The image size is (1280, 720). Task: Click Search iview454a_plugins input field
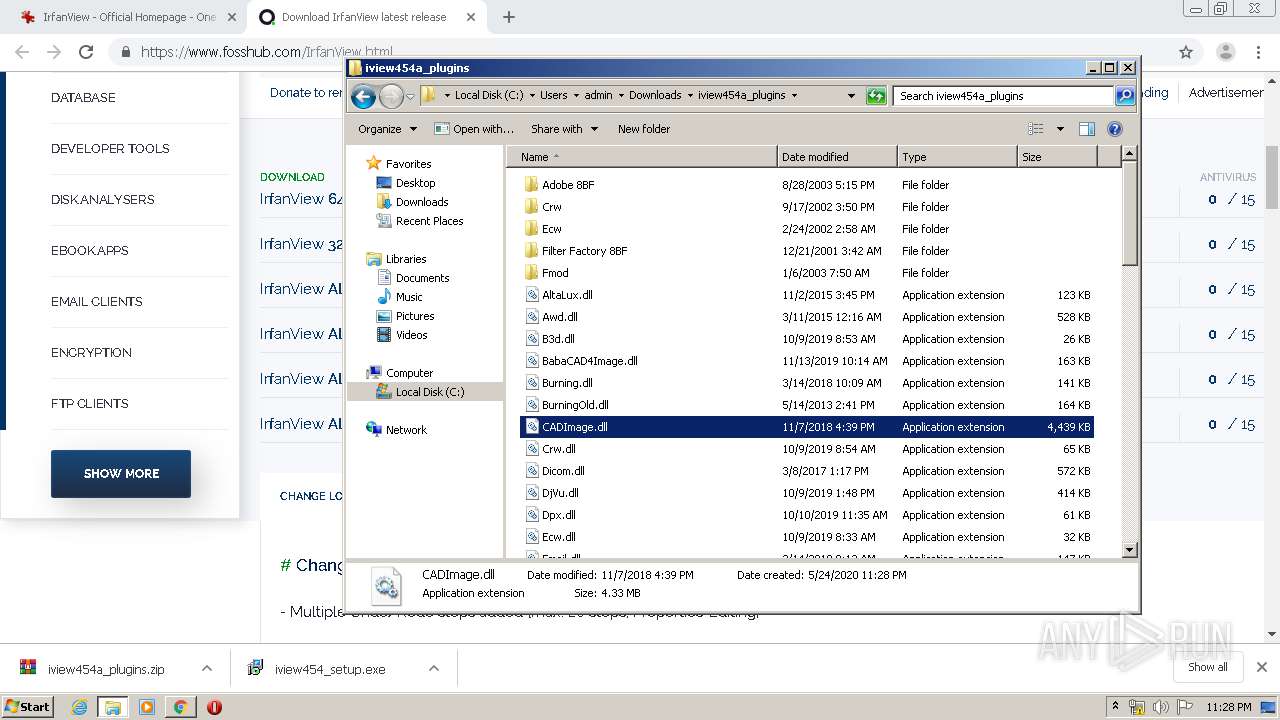1003,96
